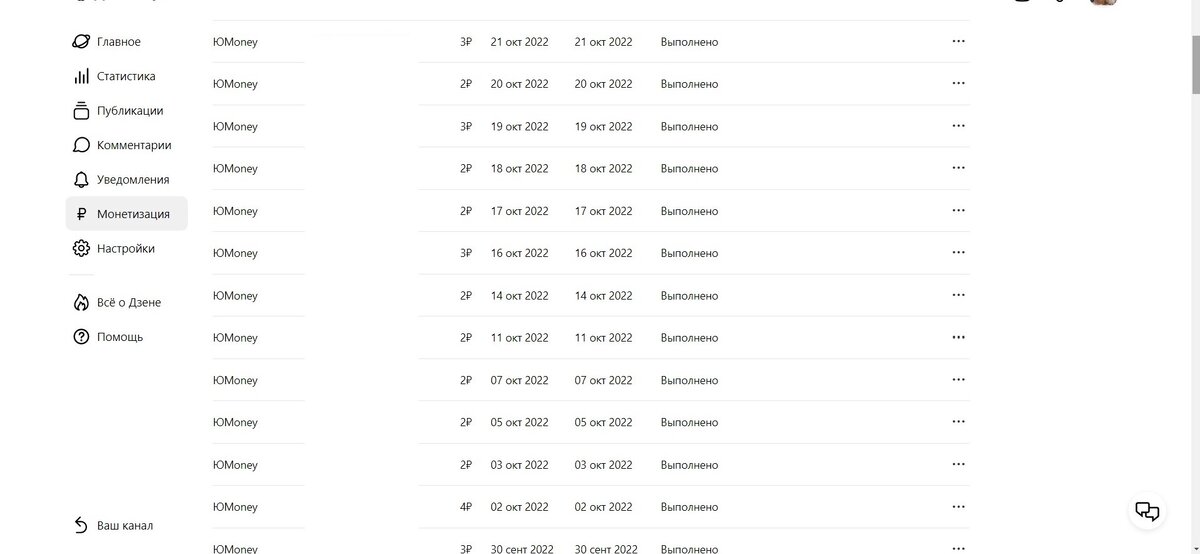Open Статистика bar chart icon

(x=81, y=76)
